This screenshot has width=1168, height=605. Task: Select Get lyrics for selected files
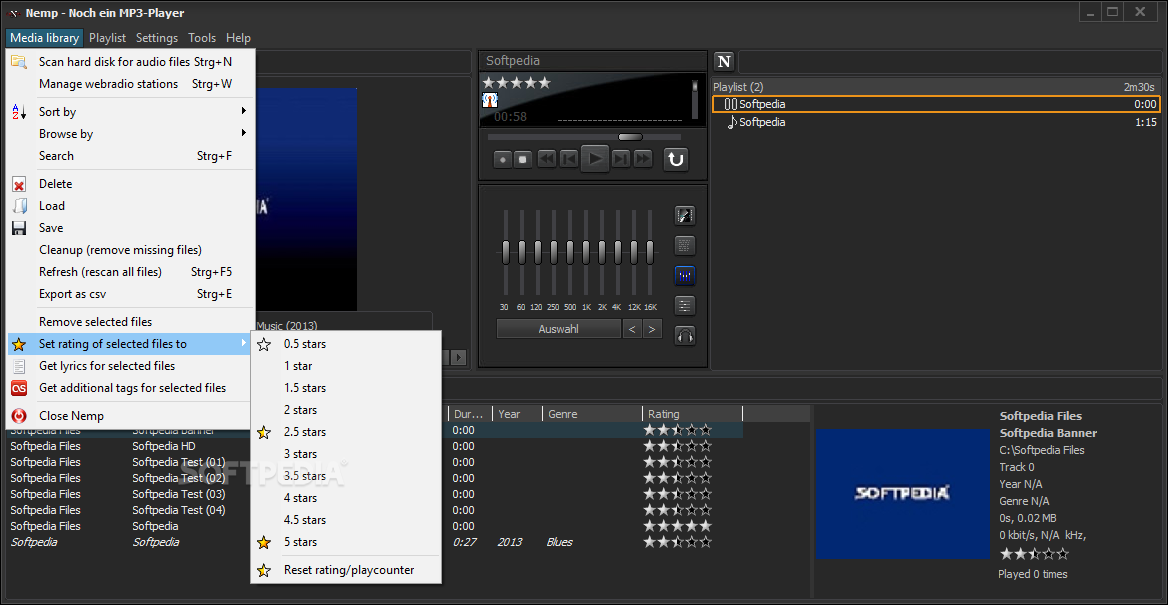point(130,366)
